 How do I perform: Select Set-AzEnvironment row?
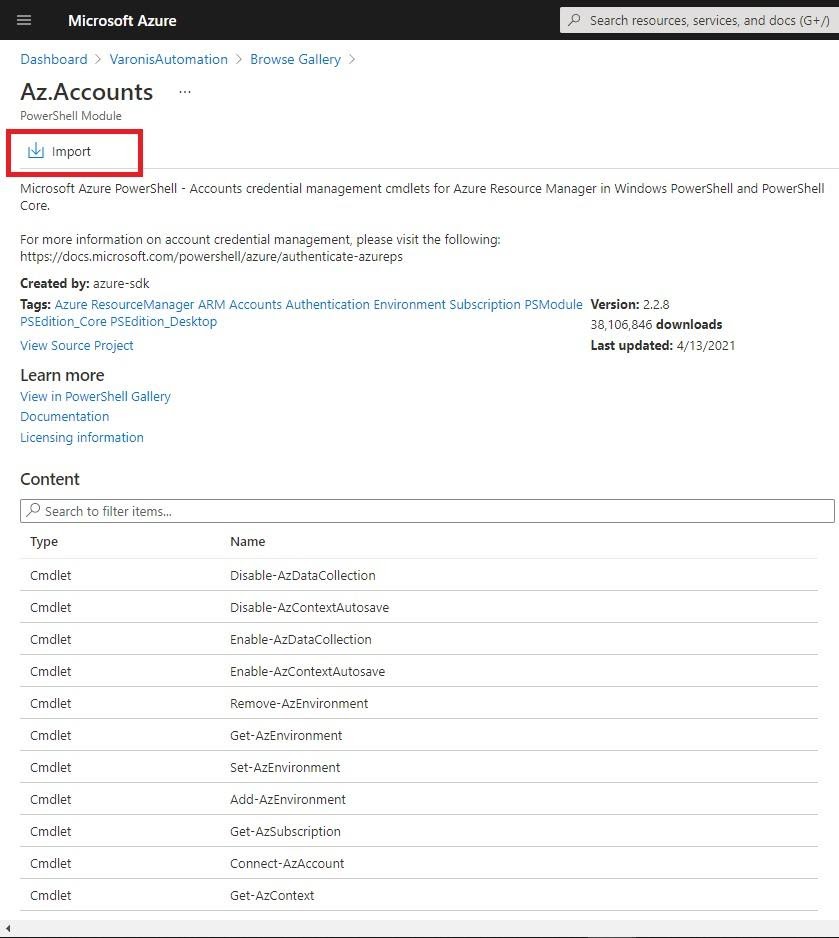coord(419,767)
